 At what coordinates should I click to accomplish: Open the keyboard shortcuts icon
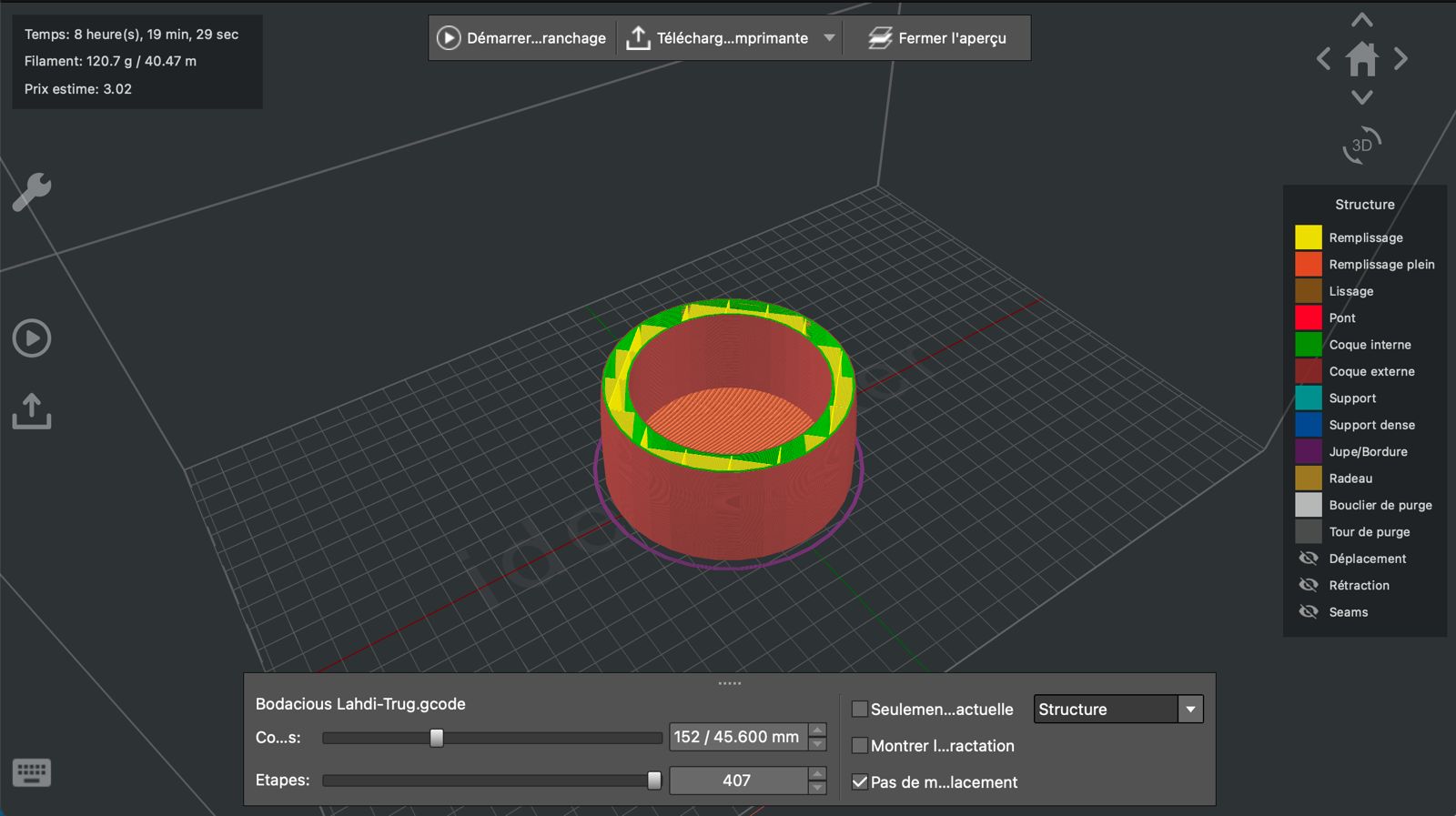32,773
